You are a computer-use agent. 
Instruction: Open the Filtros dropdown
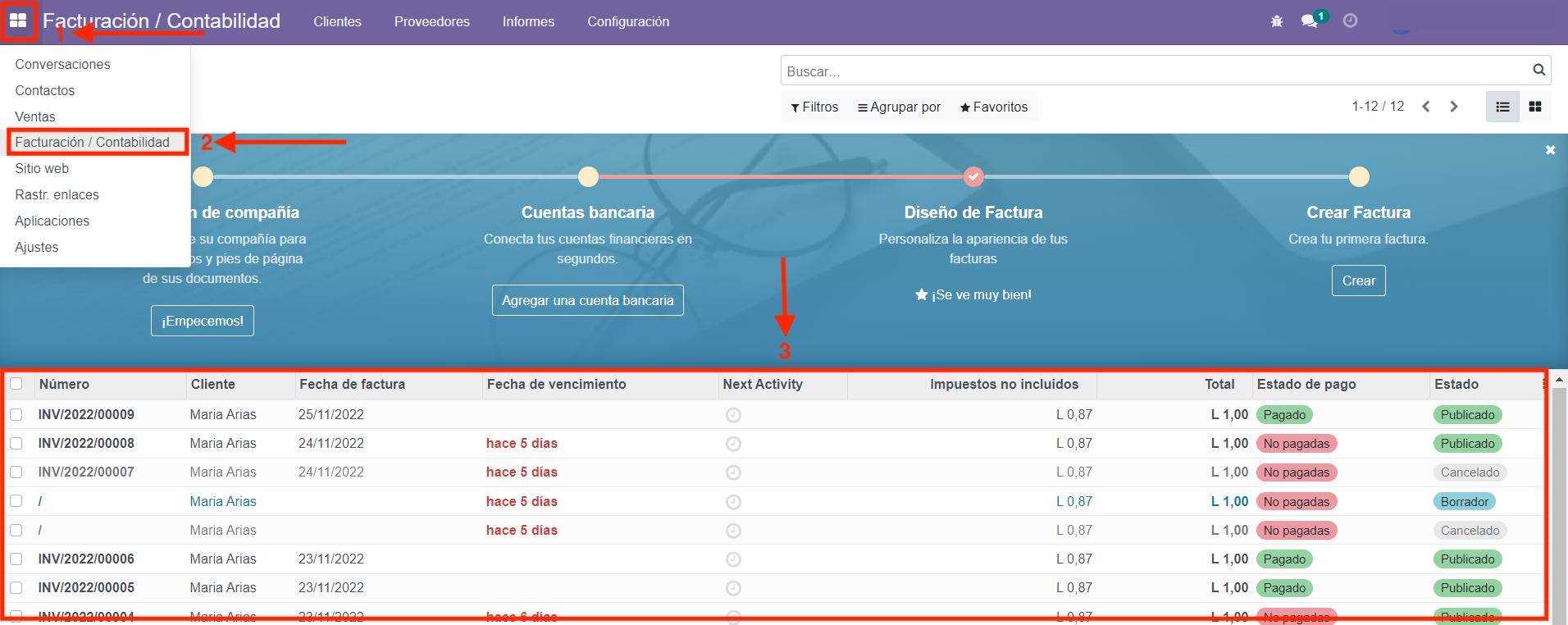(814, 107)
